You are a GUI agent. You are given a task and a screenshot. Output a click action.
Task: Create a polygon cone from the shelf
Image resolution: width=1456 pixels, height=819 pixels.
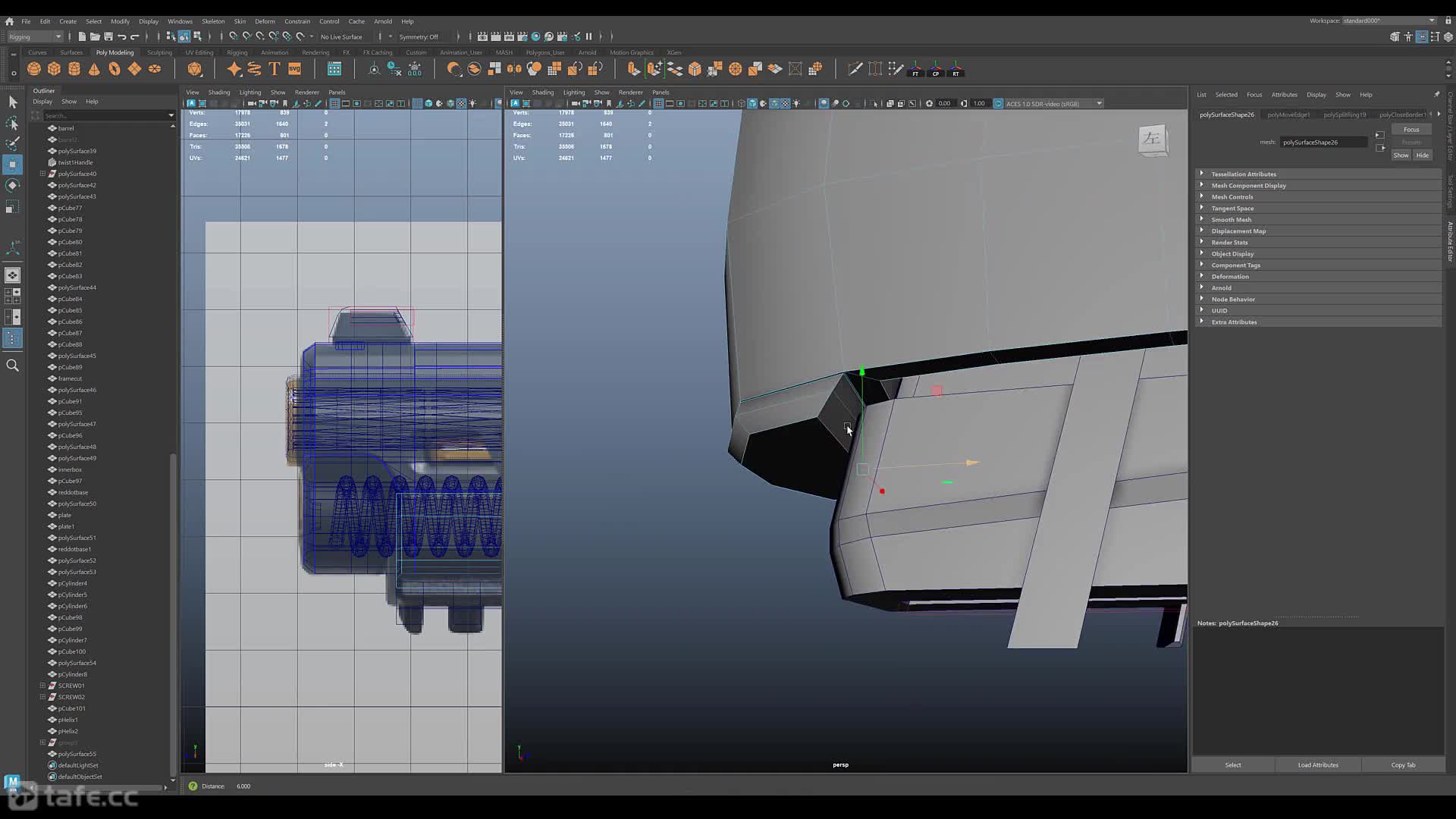click(94, 69)
